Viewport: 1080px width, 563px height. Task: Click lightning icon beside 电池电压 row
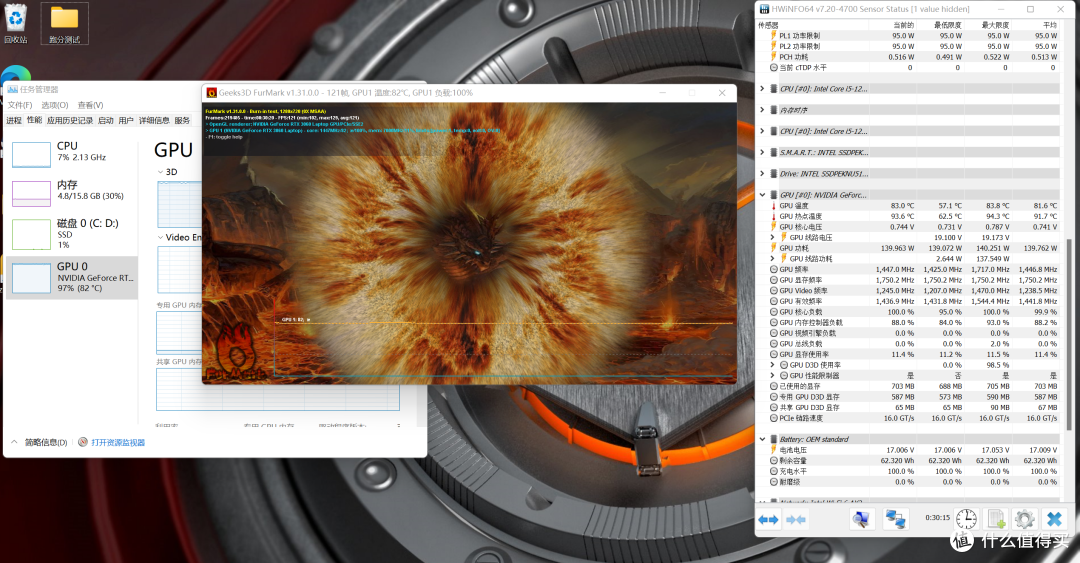[x=773, y=450]
